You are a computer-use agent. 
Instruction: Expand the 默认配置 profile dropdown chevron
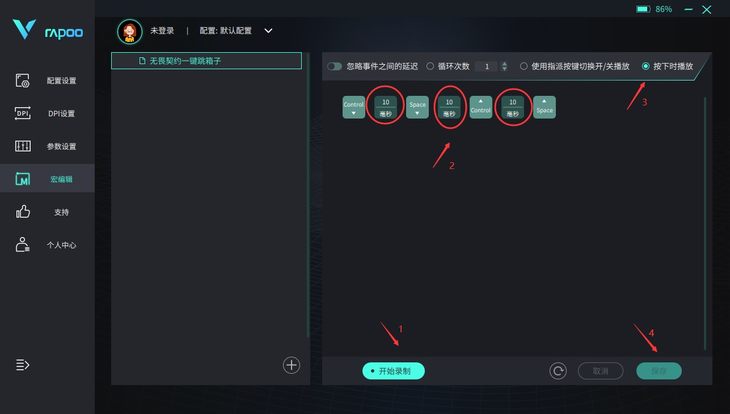point(268,31)
